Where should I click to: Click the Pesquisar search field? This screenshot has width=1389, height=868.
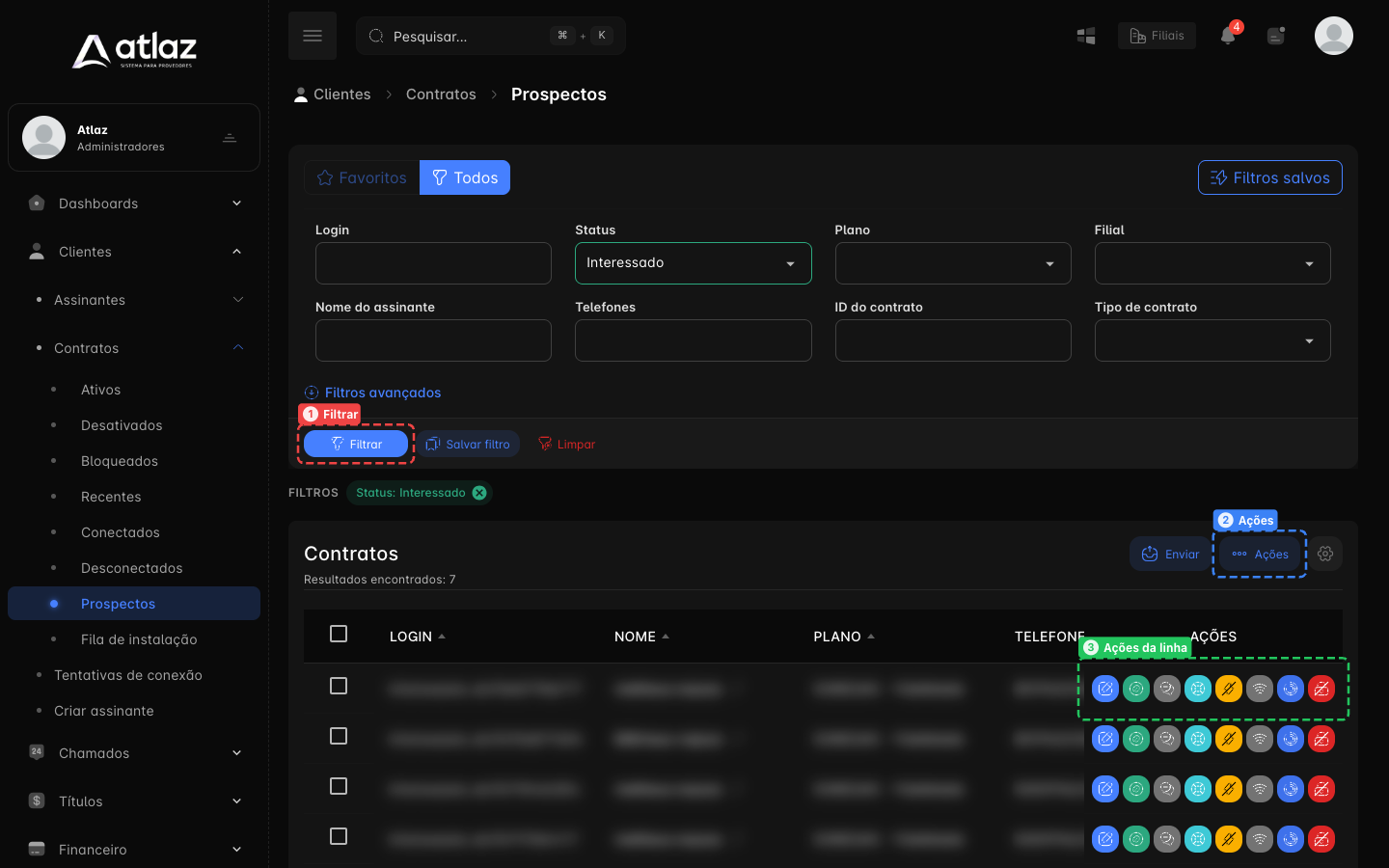point(491,36)
